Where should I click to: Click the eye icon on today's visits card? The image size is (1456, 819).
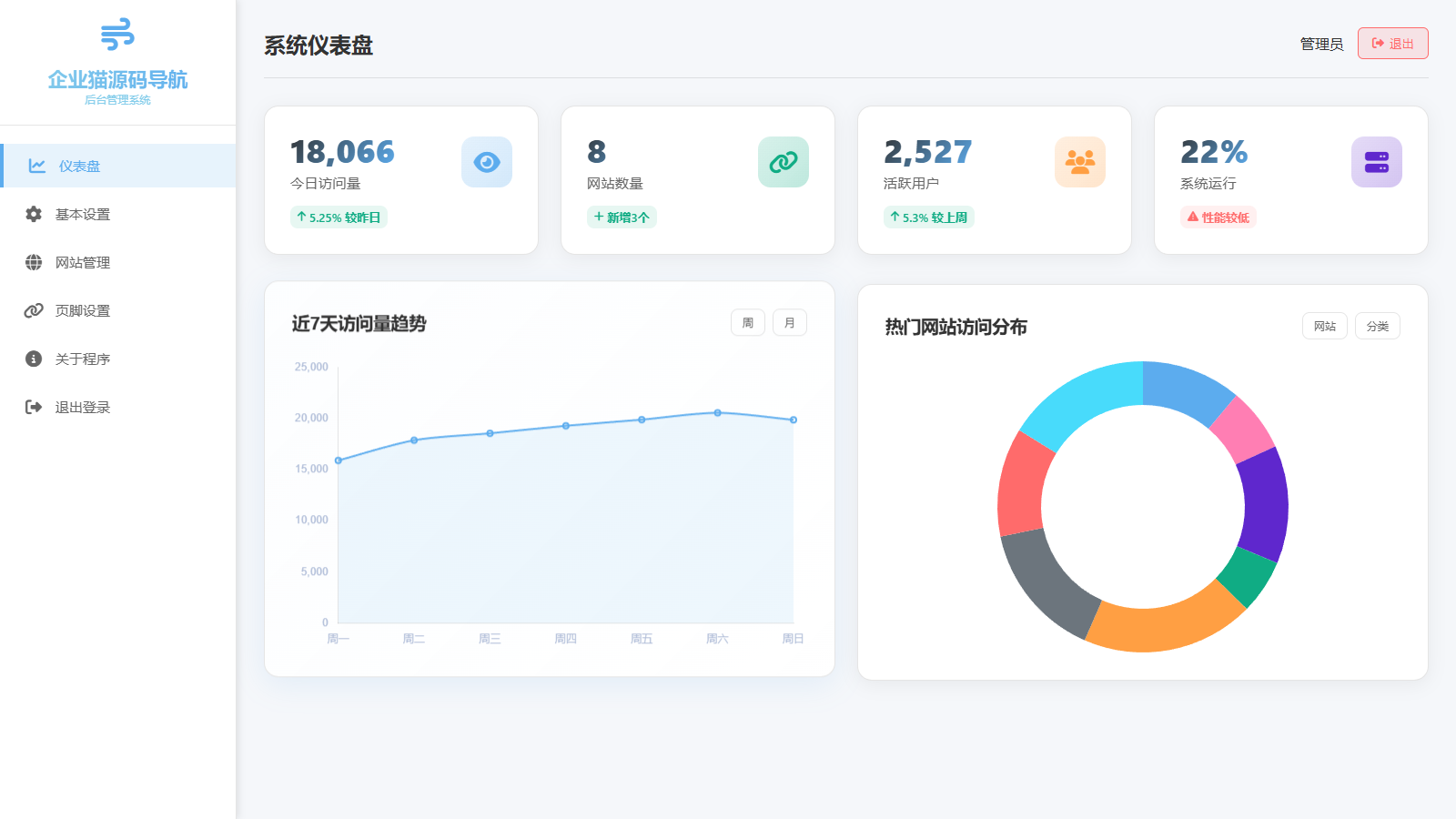pos(487,162)
